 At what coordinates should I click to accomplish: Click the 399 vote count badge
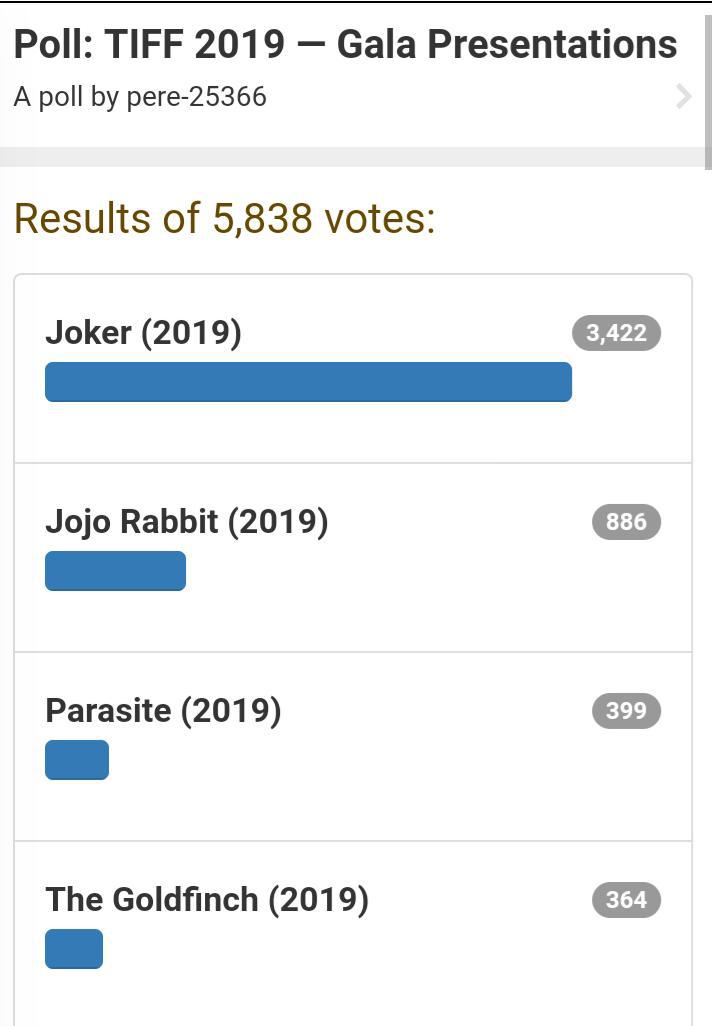tap(626, 711)
